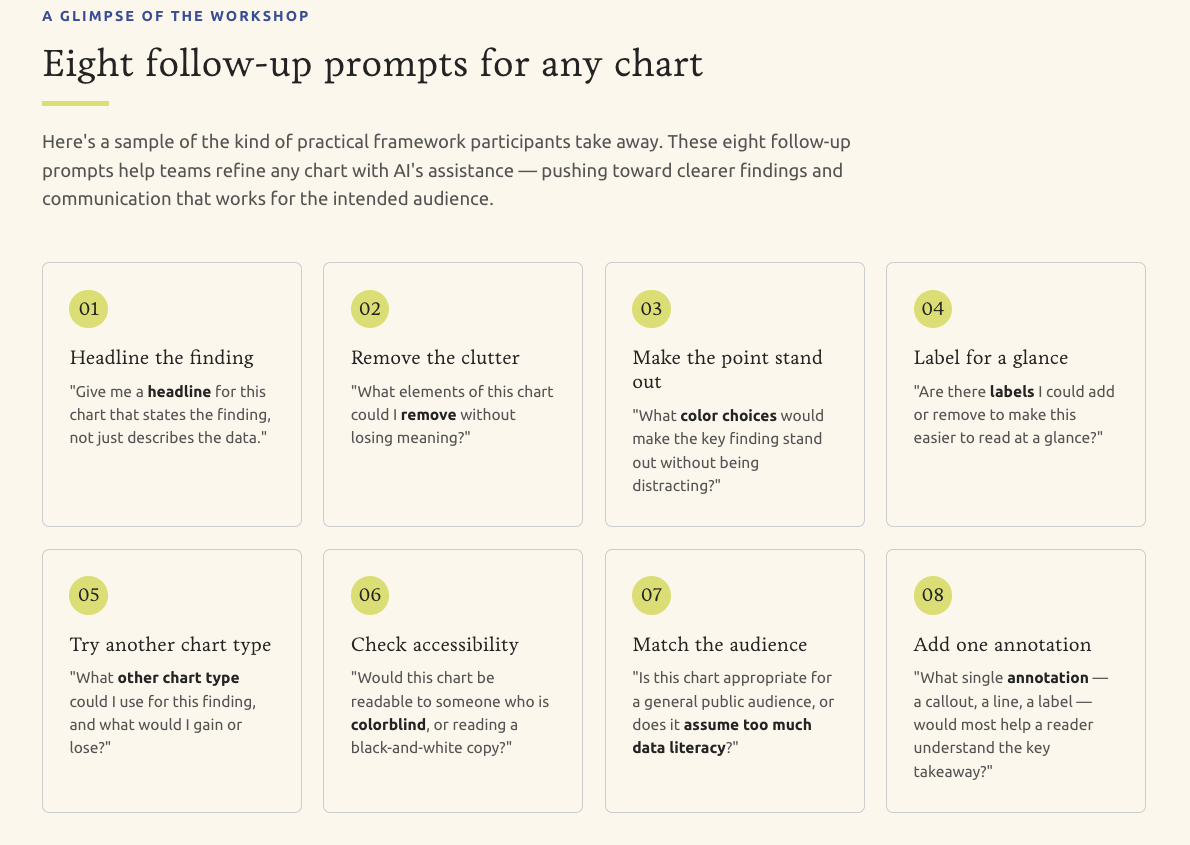The image size is (1190, 845).
Task: Click the 'Match the audience' heading
Action: [719, 645]
